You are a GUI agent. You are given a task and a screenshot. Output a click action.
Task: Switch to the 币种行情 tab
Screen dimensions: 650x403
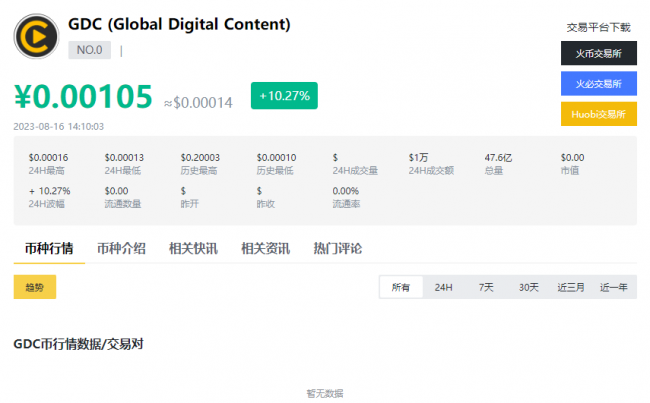pyautogui.click(x=49, y=249)
